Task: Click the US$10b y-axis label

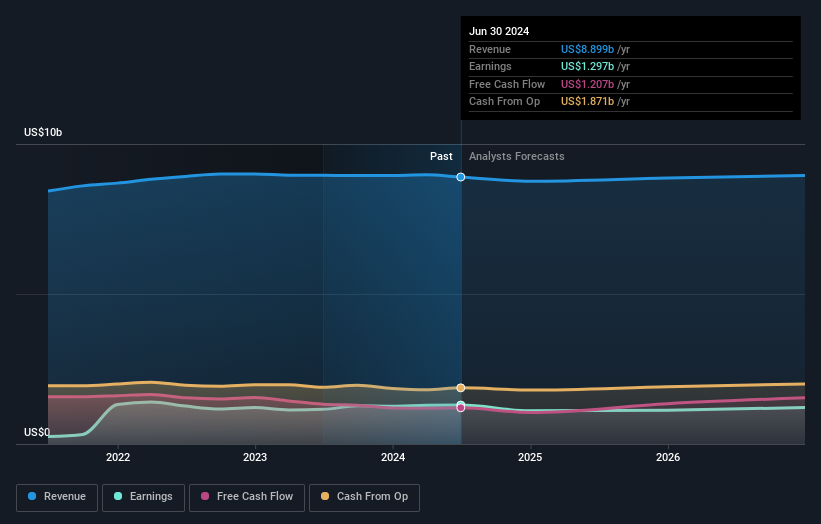Action: [x=43, y=132]
